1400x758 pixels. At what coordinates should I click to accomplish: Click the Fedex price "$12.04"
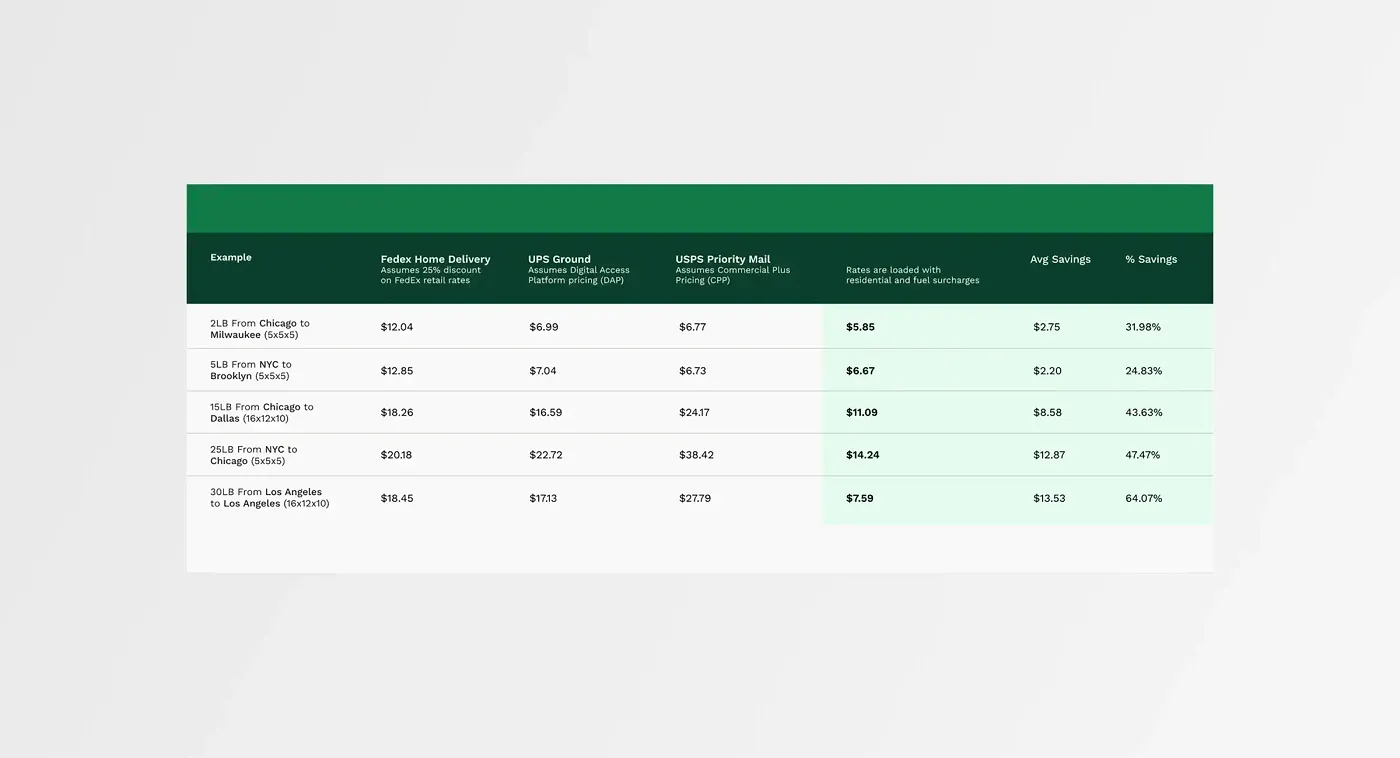point(397,327)
